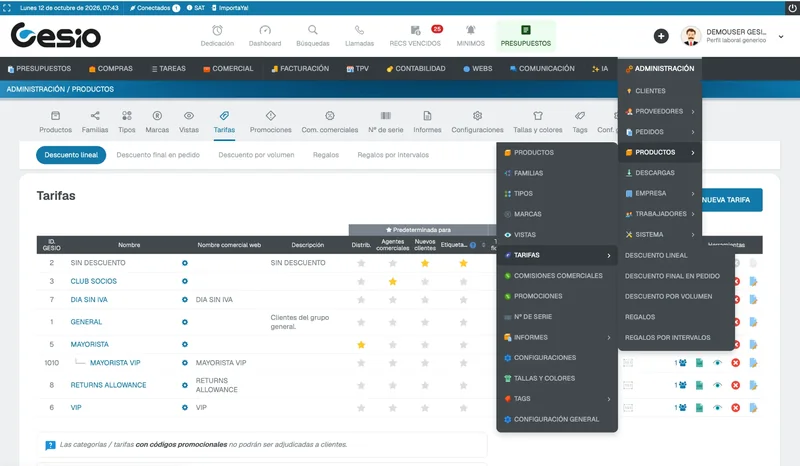The image size is (800, 466).
Task: Toggle Etiqueta star for SIN DESCUENTO
Action: click(463, 263)
